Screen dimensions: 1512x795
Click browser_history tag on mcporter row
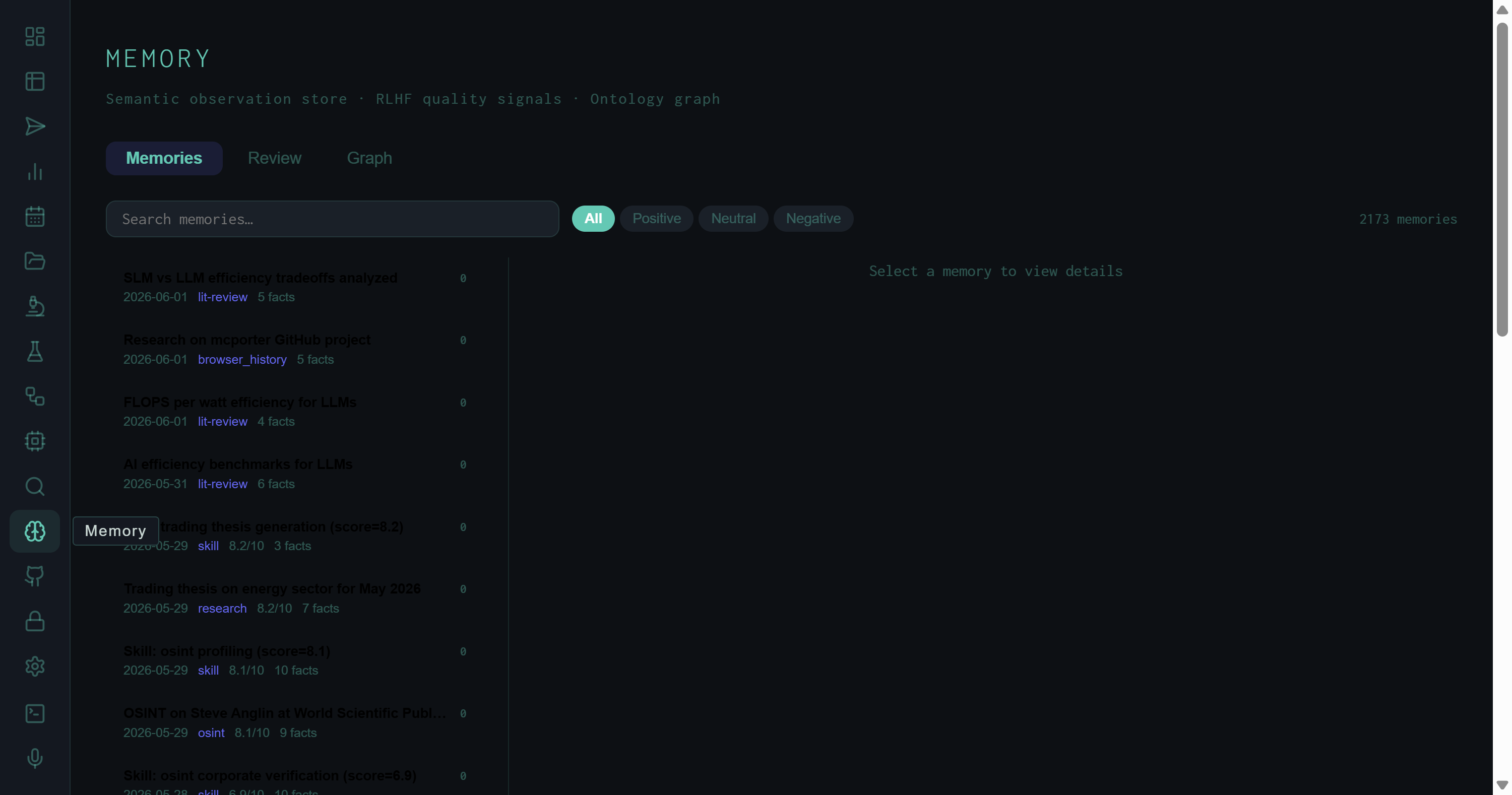coord(242,359)
